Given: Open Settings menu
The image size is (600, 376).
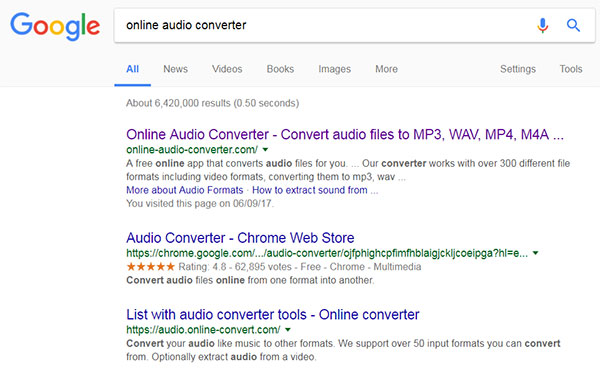Looking at the screenshot, I should [x=518, y=69].
